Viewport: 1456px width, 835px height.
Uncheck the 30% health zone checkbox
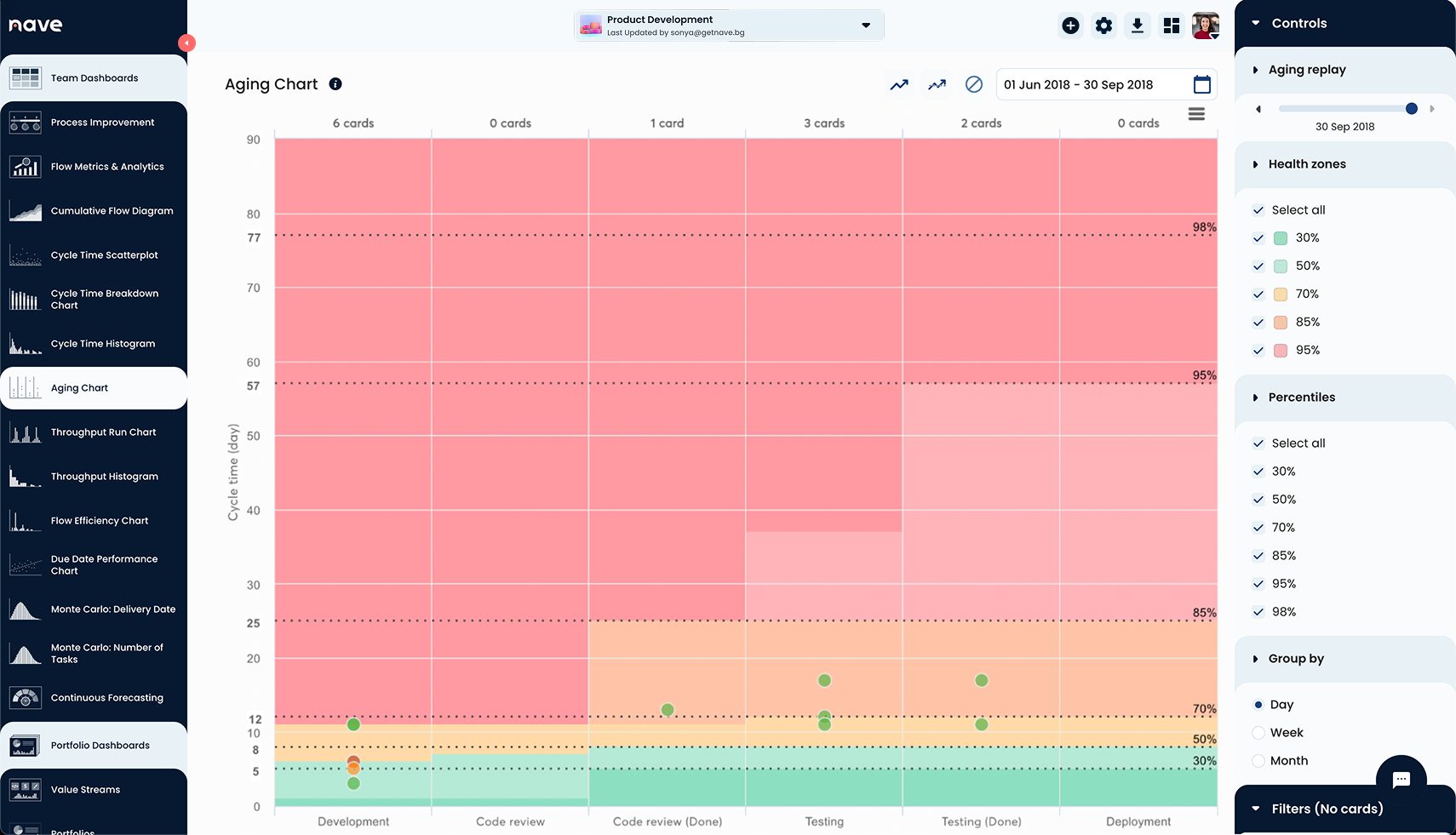(x=1258, y=238)
